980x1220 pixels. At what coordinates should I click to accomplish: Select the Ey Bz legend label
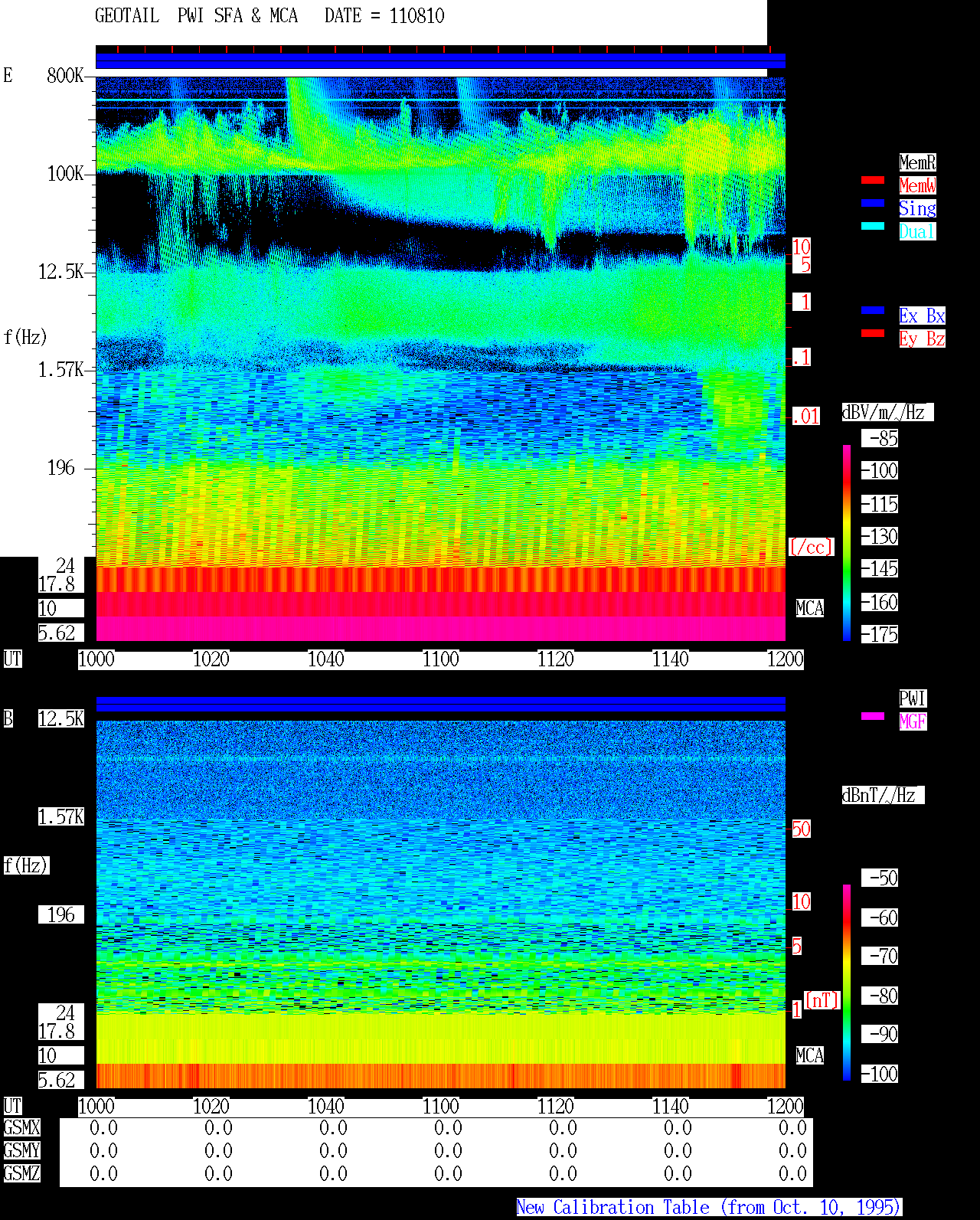coord(922,339)
